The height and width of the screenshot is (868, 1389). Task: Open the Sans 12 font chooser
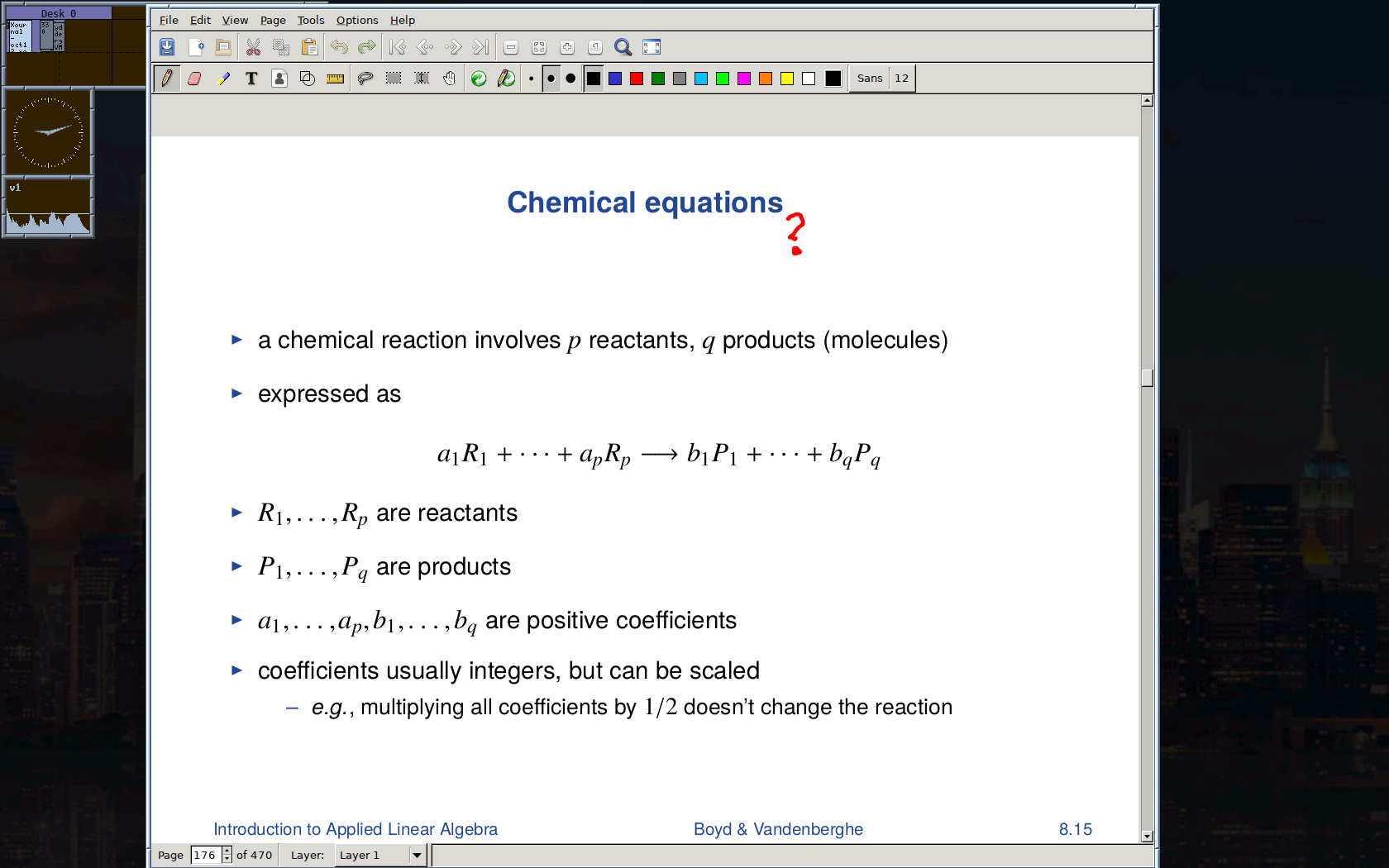(x=883, y=79)
